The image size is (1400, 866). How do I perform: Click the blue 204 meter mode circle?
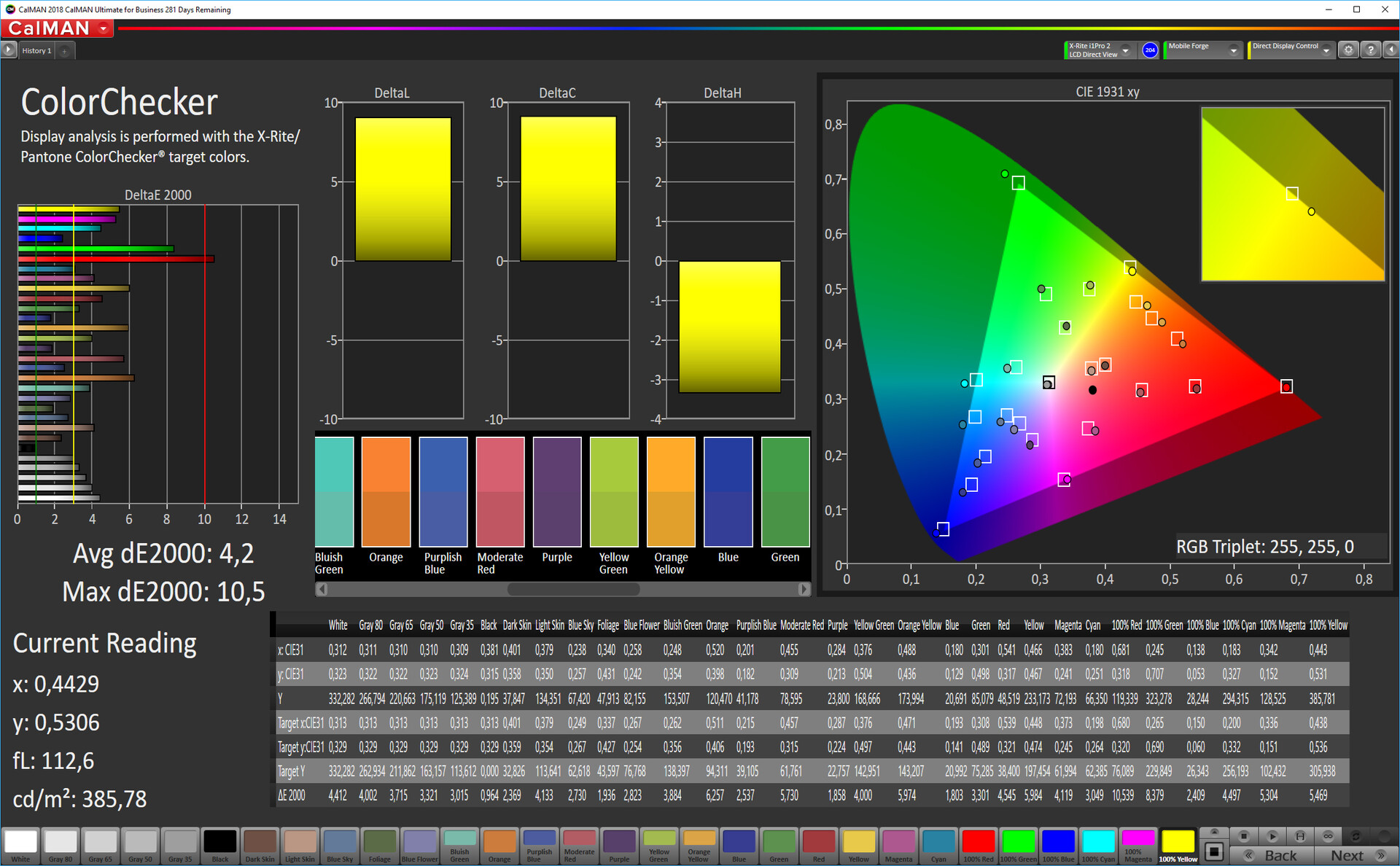pos(1150,50)
